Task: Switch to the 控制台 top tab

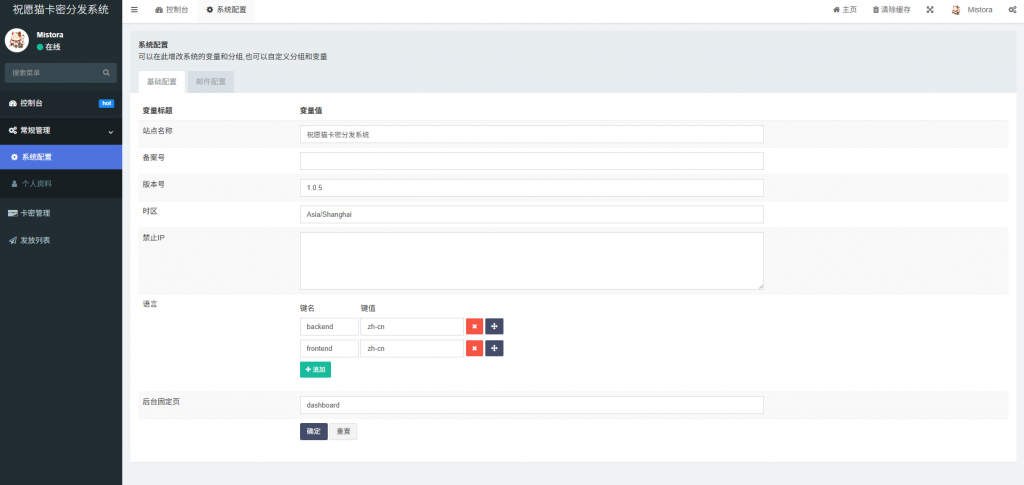Action: (x=172, y=10)
